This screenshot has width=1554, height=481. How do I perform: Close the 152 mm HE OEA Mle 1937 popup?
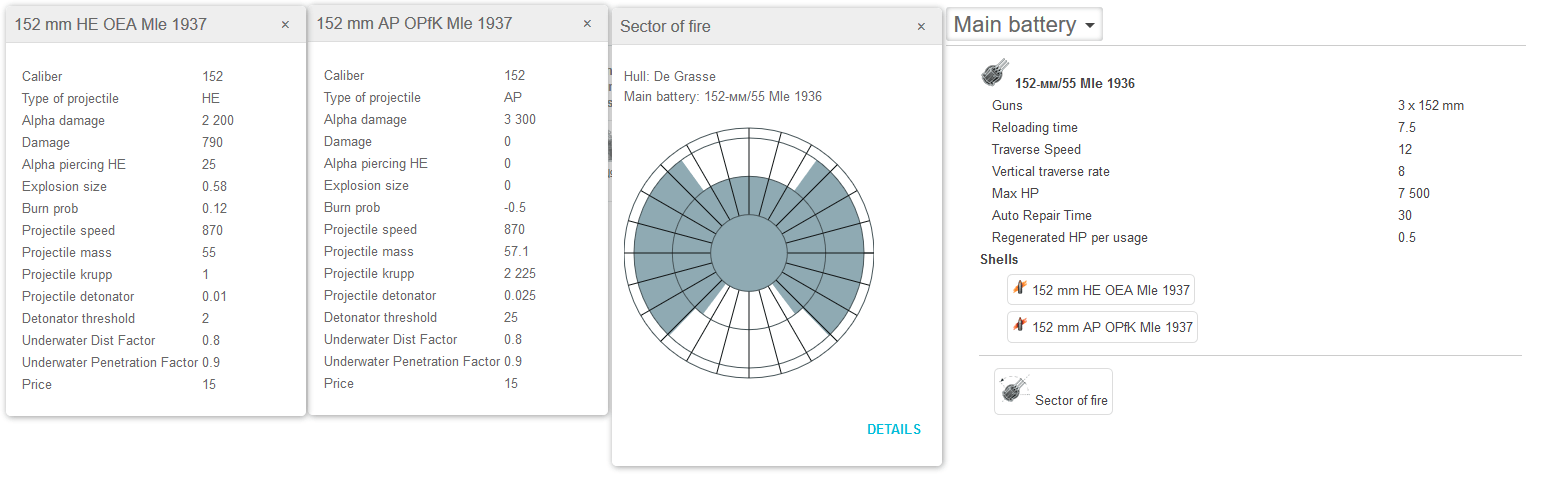click(x=285, y=25)
